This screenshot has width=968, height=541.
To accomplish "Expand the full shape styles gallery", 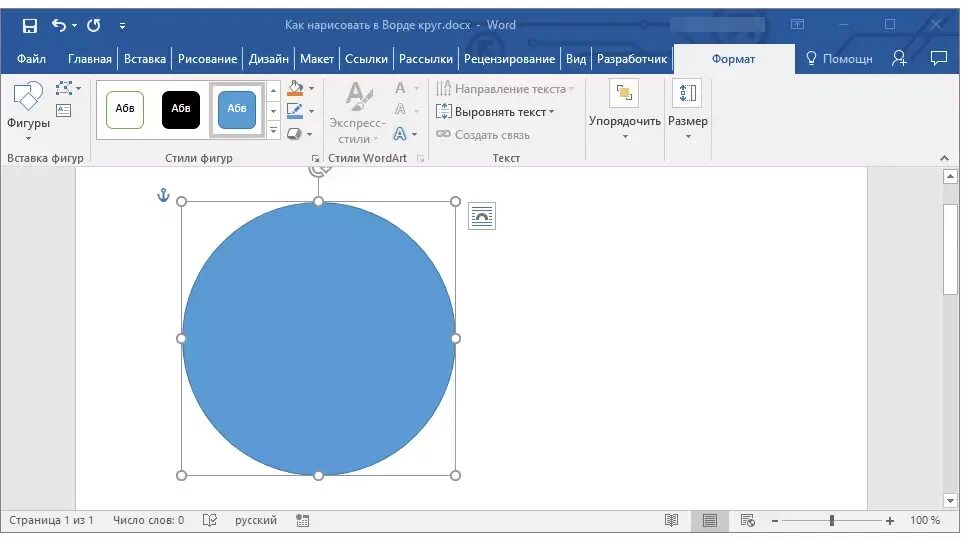I will [x=273, y=130].
